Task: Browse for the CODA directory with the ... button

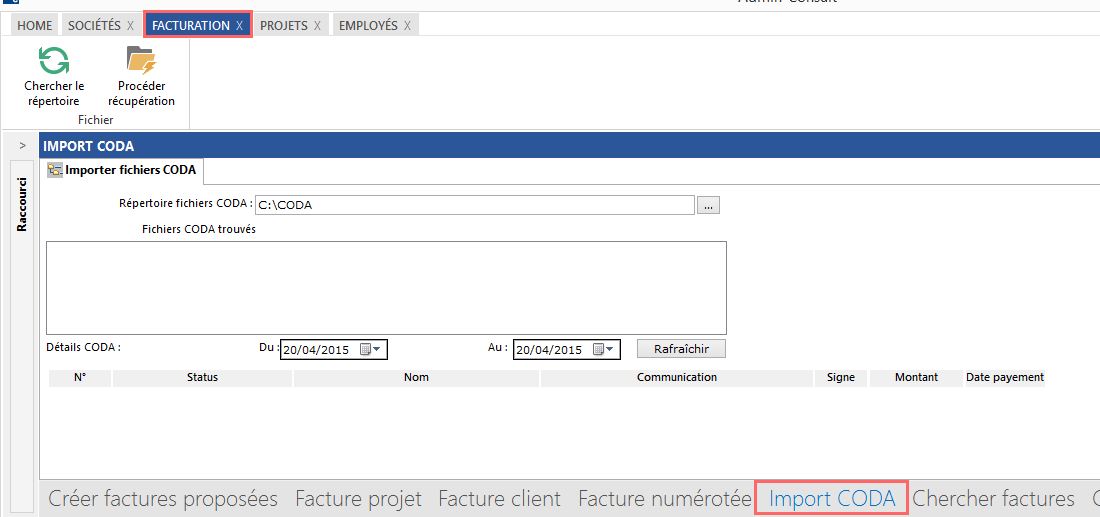Action: (x=709, y=205)
